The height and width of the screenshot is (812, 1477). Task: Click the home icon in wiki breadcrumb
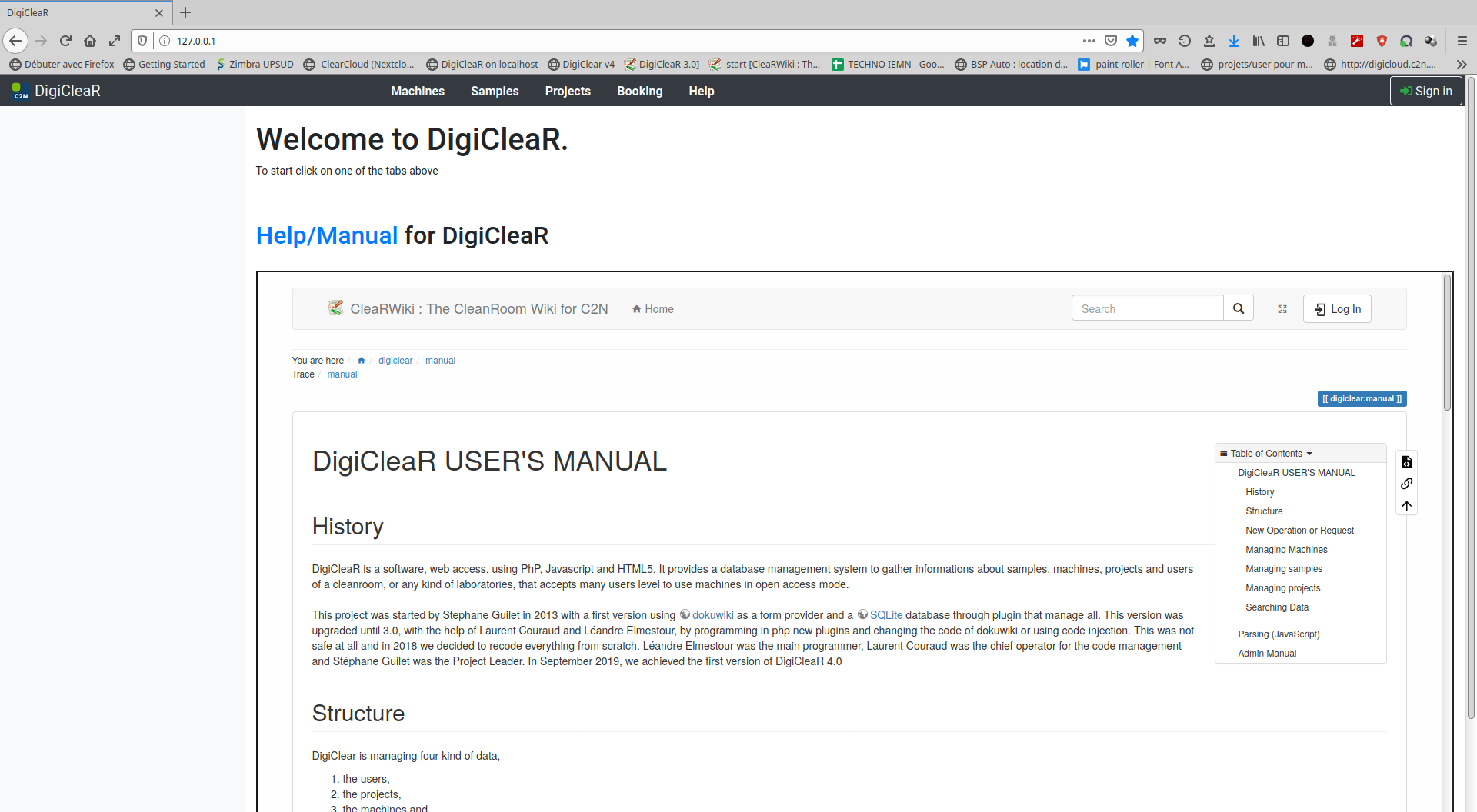click(x=361, y=361)
